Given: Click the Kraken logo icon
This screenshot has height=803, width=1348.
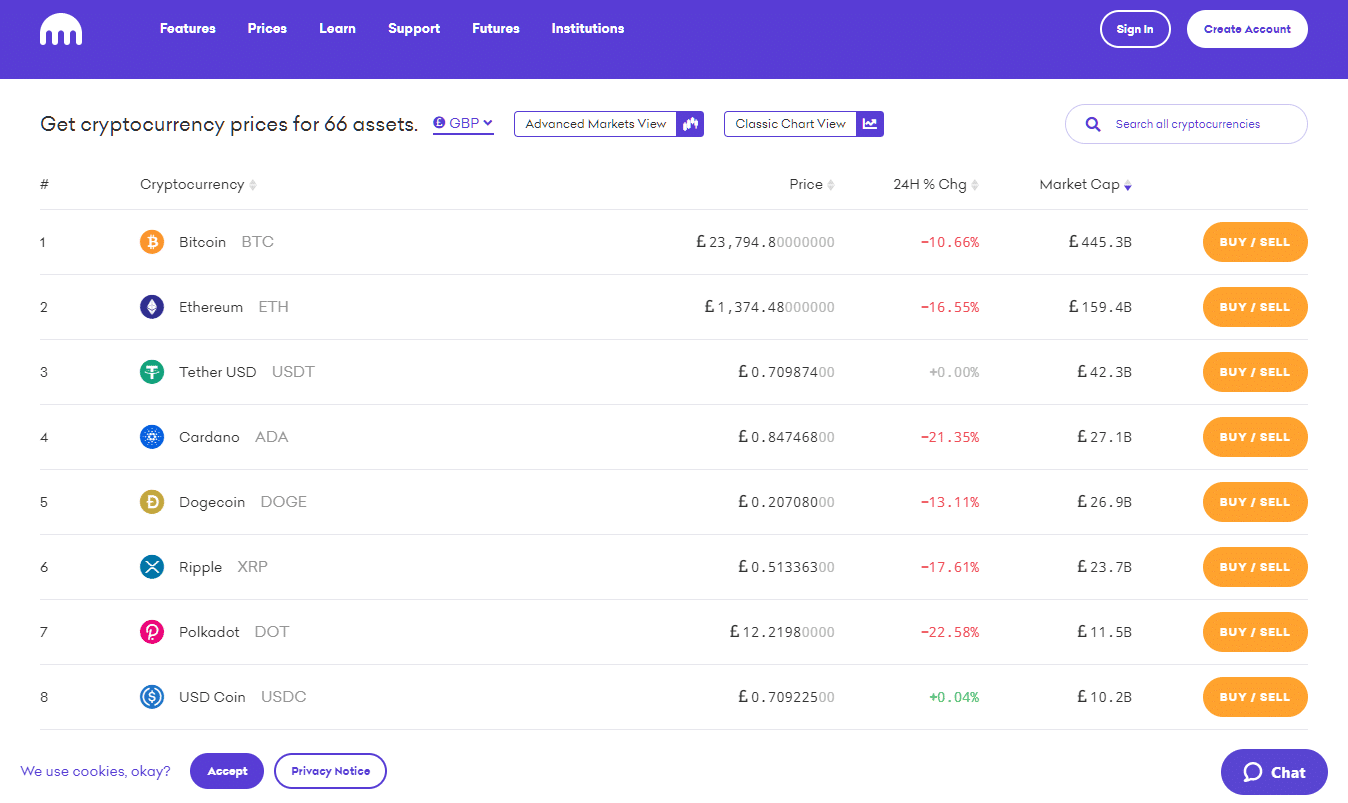Looking at the screenshot, I should (x=61, y=30).
